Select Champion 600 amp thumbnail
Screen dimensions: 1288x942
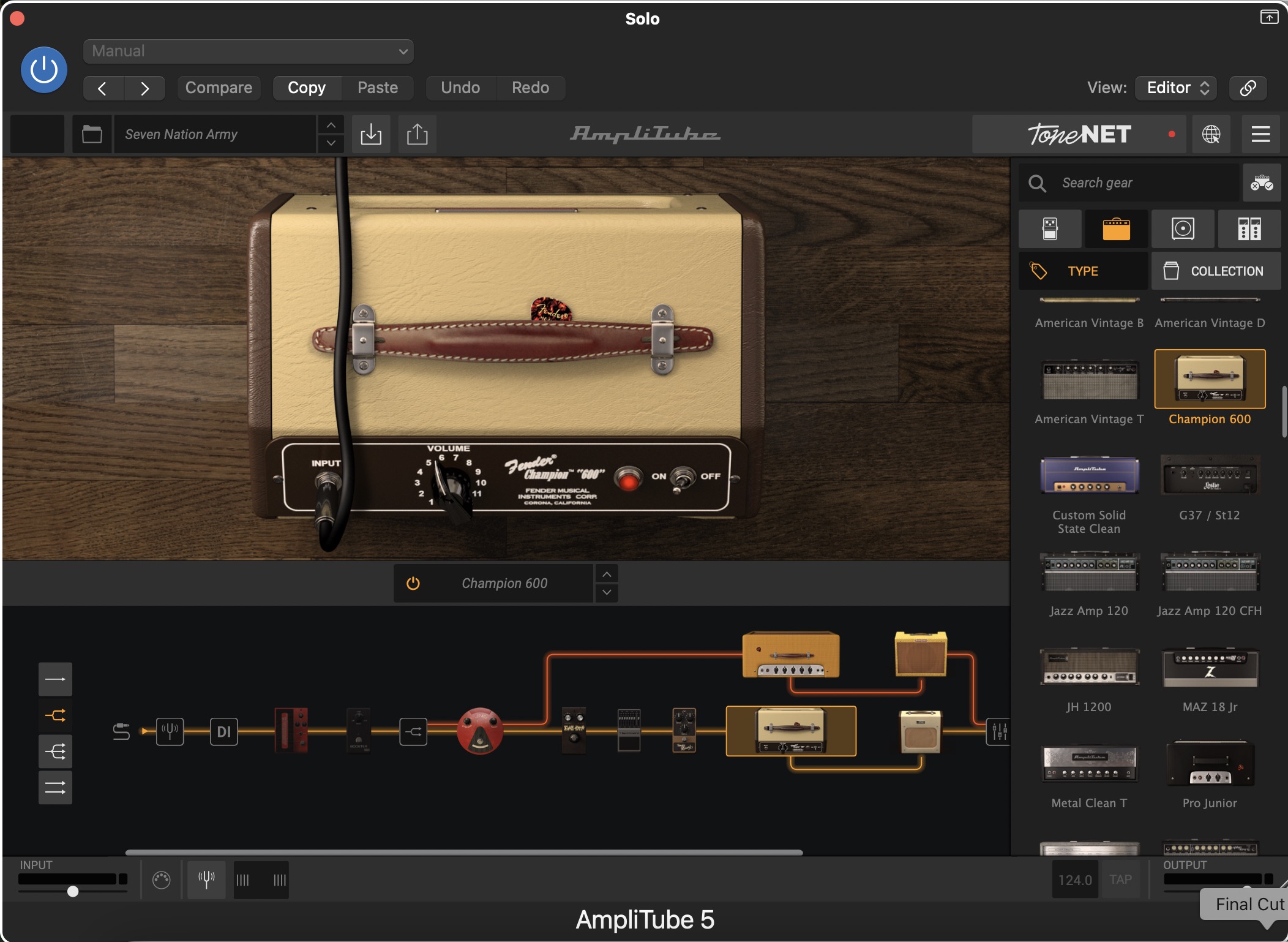pyautogui.click(x=1210, y=379)
